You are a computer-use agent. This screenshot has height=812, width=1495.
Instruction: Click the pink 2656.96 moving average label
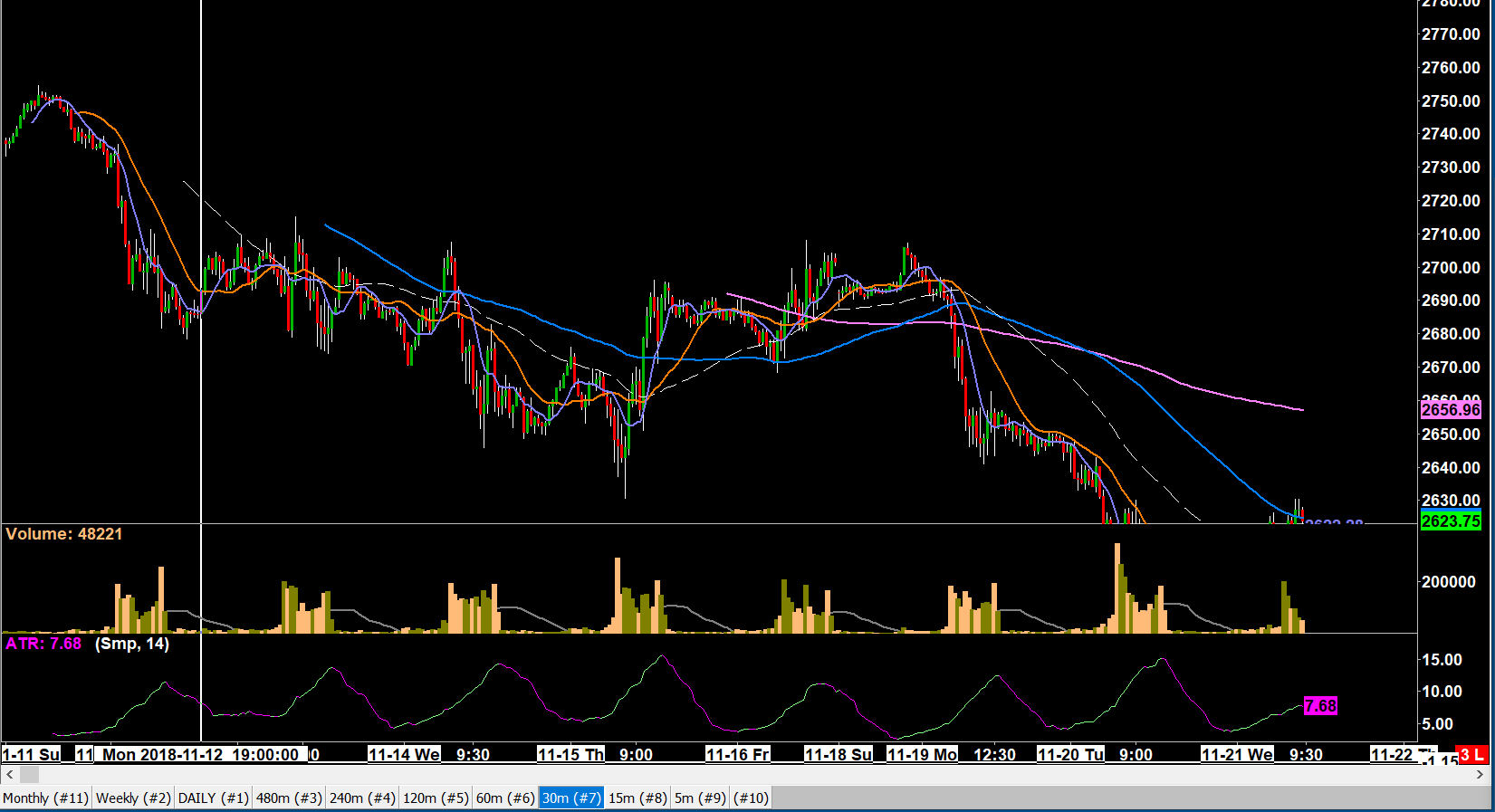pos(1451,409)
